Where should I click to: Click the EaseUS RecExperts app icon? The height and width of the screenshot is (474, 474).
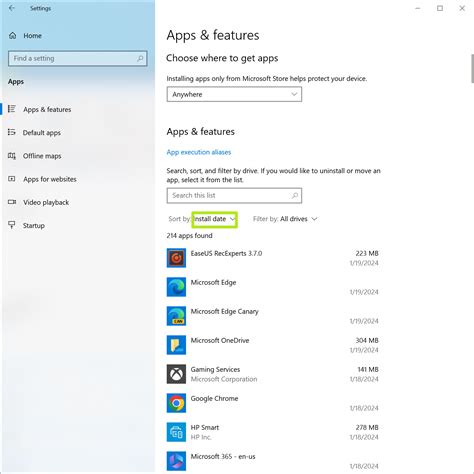point(176,258)
